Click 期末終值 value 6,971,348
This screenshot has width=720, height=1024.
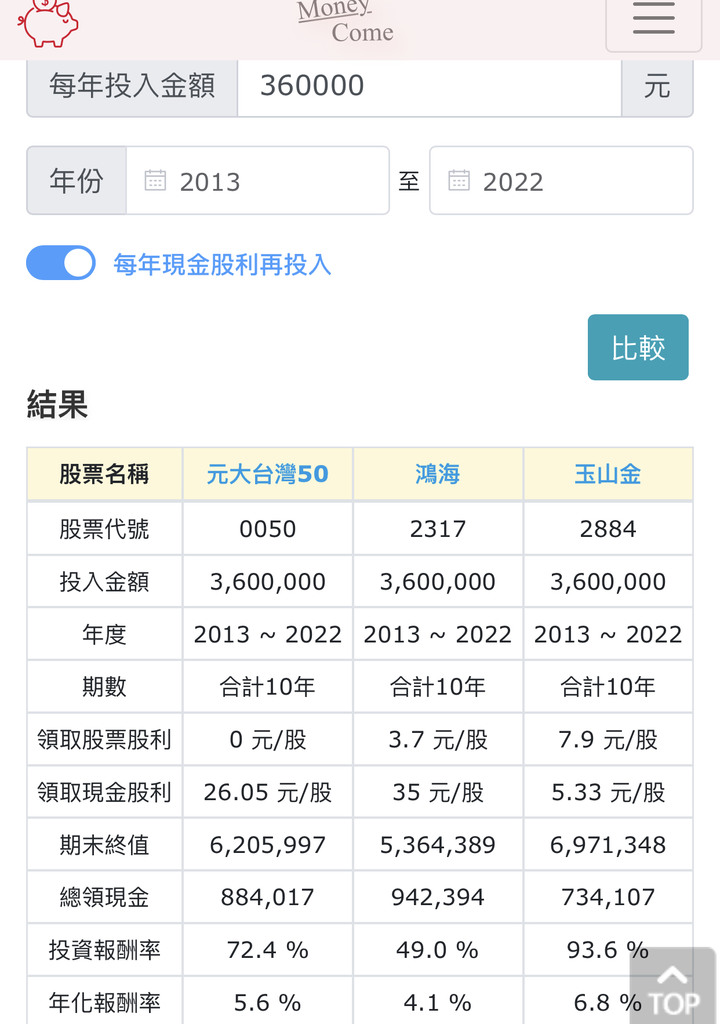(608, 844)
